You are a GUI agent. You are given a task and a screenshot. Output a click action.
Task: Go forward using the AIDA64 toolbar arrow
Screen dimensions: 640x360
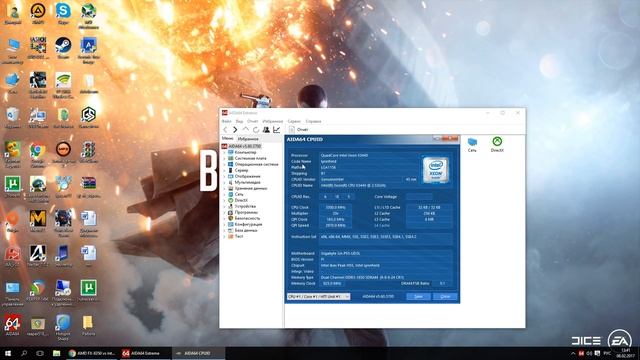235,130
